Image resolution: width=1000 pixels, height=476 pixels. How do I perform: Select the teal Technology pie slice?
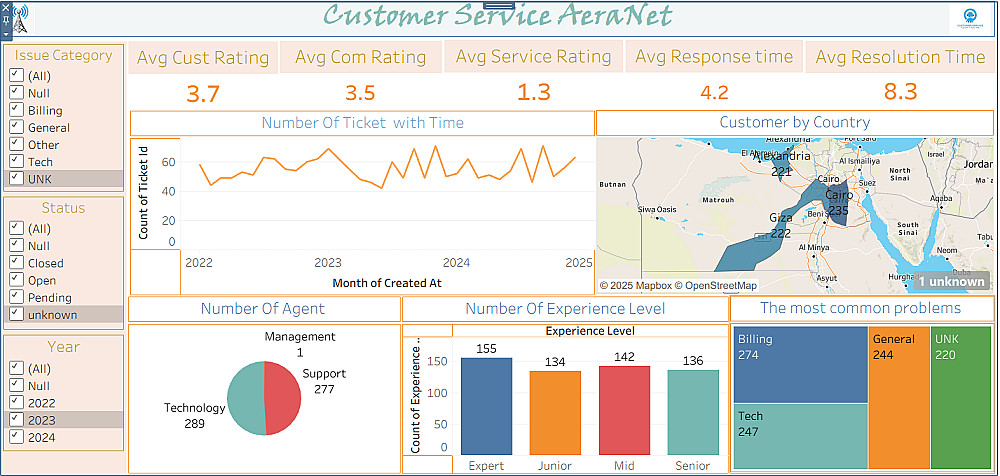[244, 398]
